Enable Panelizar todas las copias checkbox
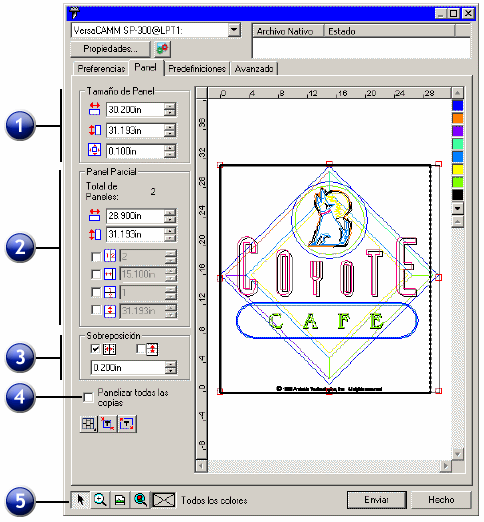This screenshot has height=522, width=484. pos(88,397)
